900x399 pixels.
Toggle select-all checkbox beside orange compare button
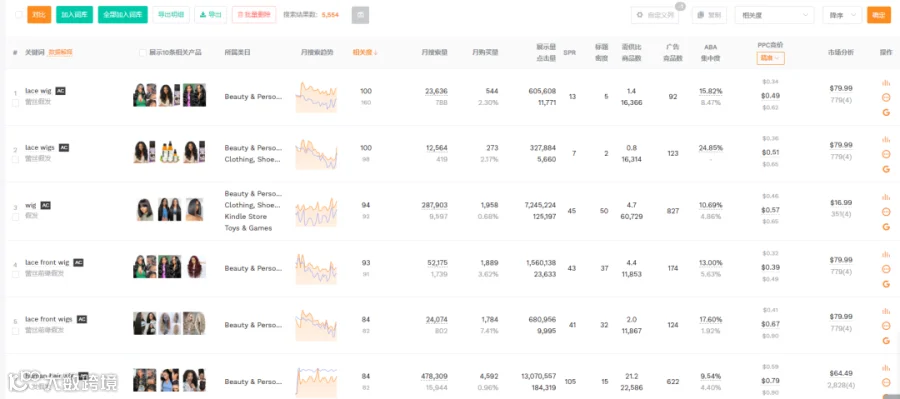(19, 15)
